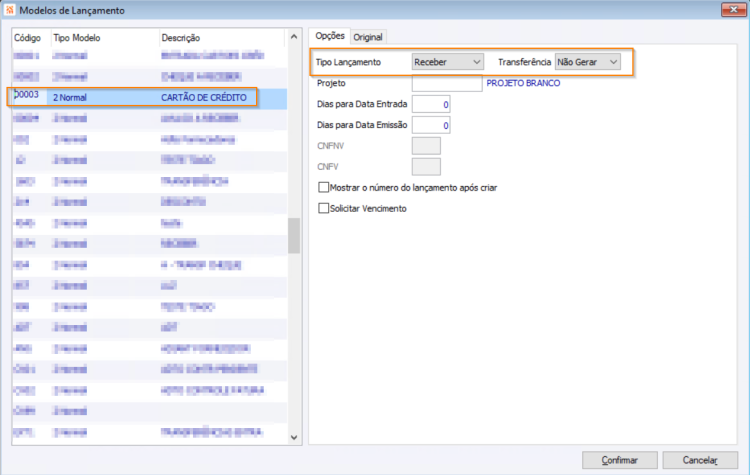This screenshot has height=475, width=750.
Task: Click the Confirmar button
Action: pyautogui.click(x=619, y=460)
